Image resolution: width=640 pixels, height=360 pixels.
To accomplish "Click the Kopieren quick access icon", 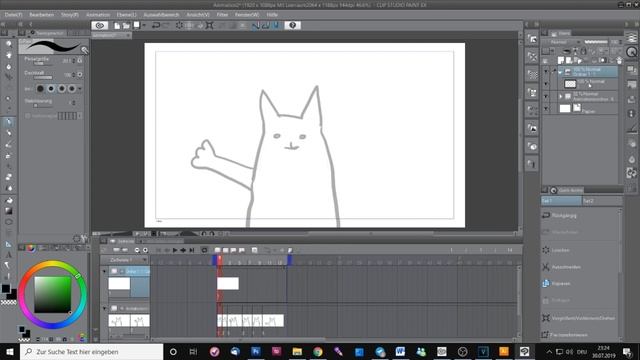I will 546,283.
